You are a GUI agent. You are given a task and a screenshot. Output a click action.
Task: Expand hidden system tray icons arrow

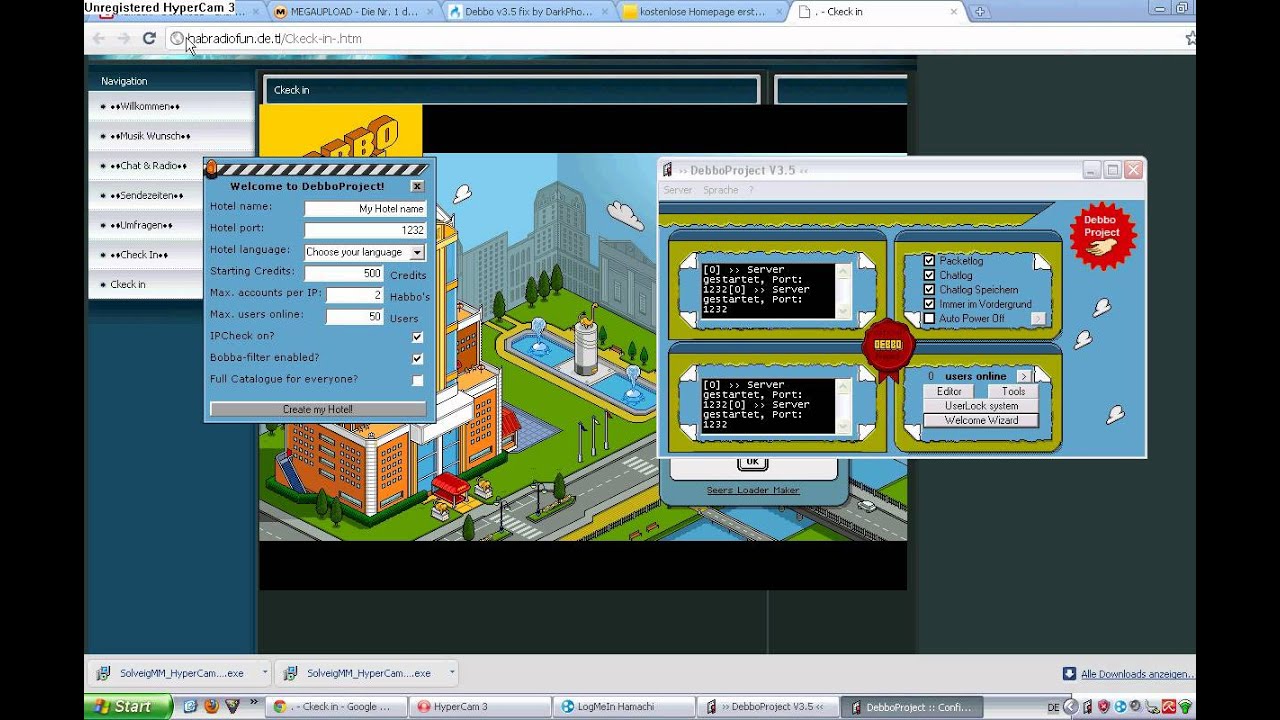(x=1072, y=707)
